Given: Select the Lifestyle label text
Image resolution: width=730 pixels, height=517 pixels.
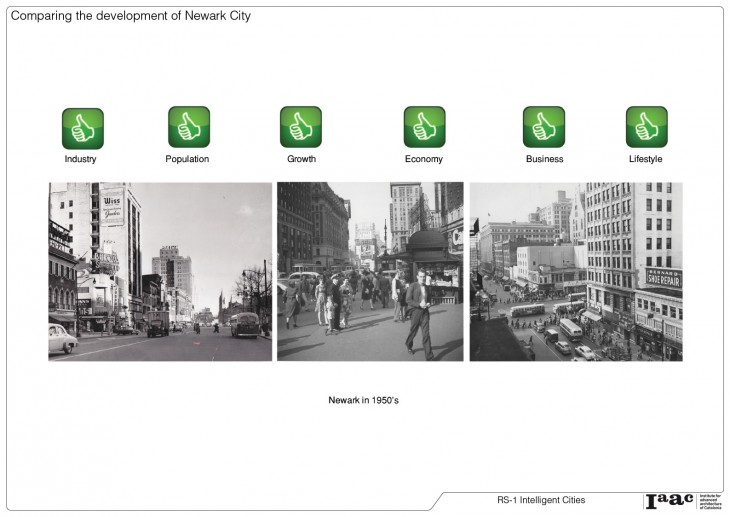Looking at the screenshot, I should click(x=646, y=159).
